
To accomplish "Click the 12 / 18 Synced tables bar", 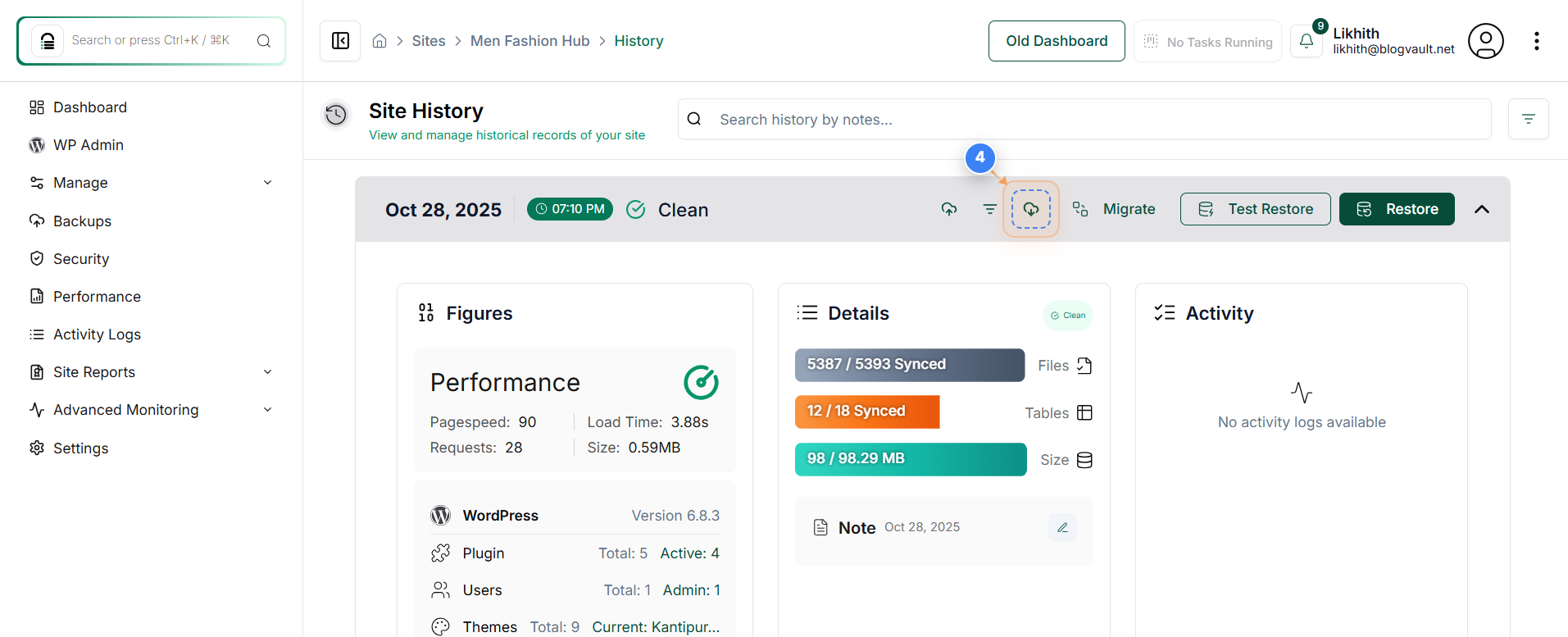I will 867,412.
